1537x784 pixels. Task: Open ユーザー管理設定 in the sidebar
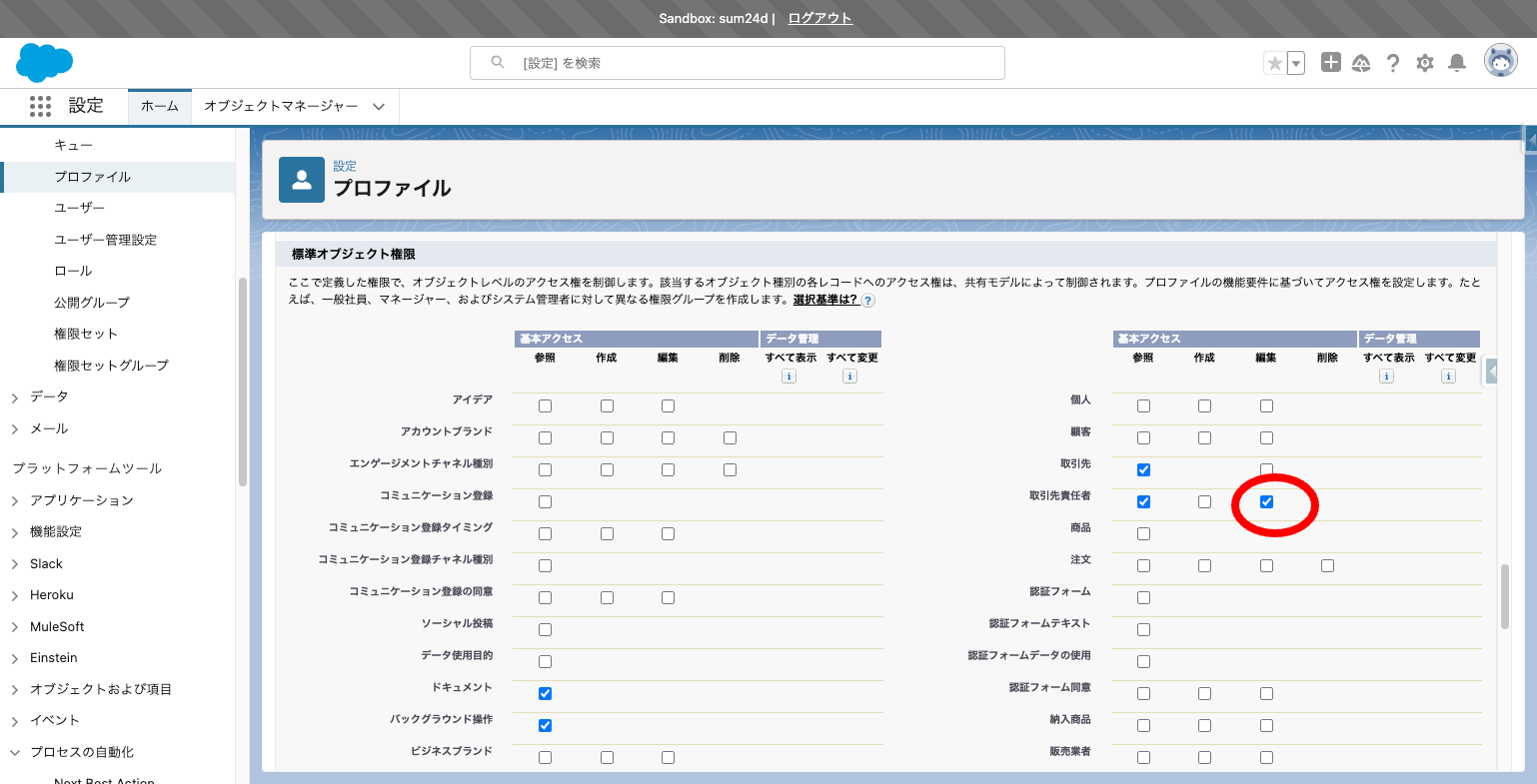click(106, 240)
